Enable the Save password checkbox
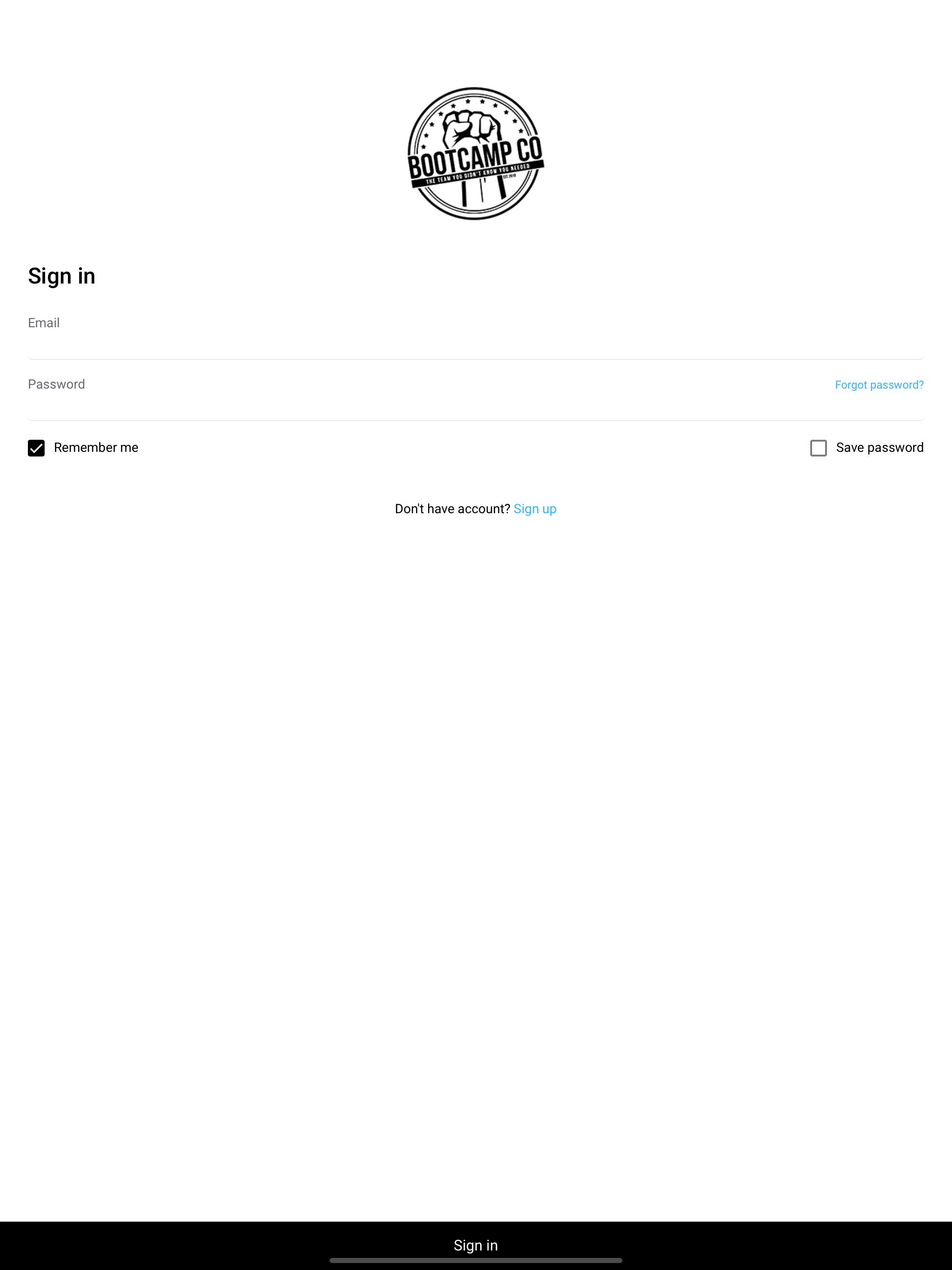 tap(818, 448)
